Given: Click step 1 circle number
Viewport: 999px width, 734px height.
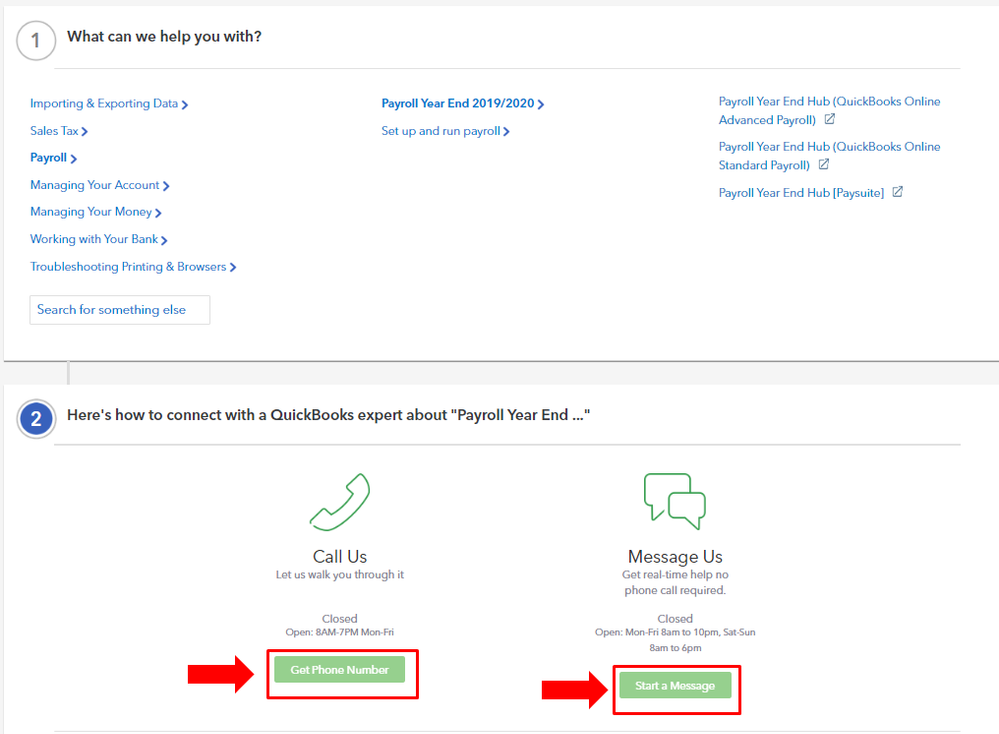Looking at the screenshot, I should click(36, 41).
